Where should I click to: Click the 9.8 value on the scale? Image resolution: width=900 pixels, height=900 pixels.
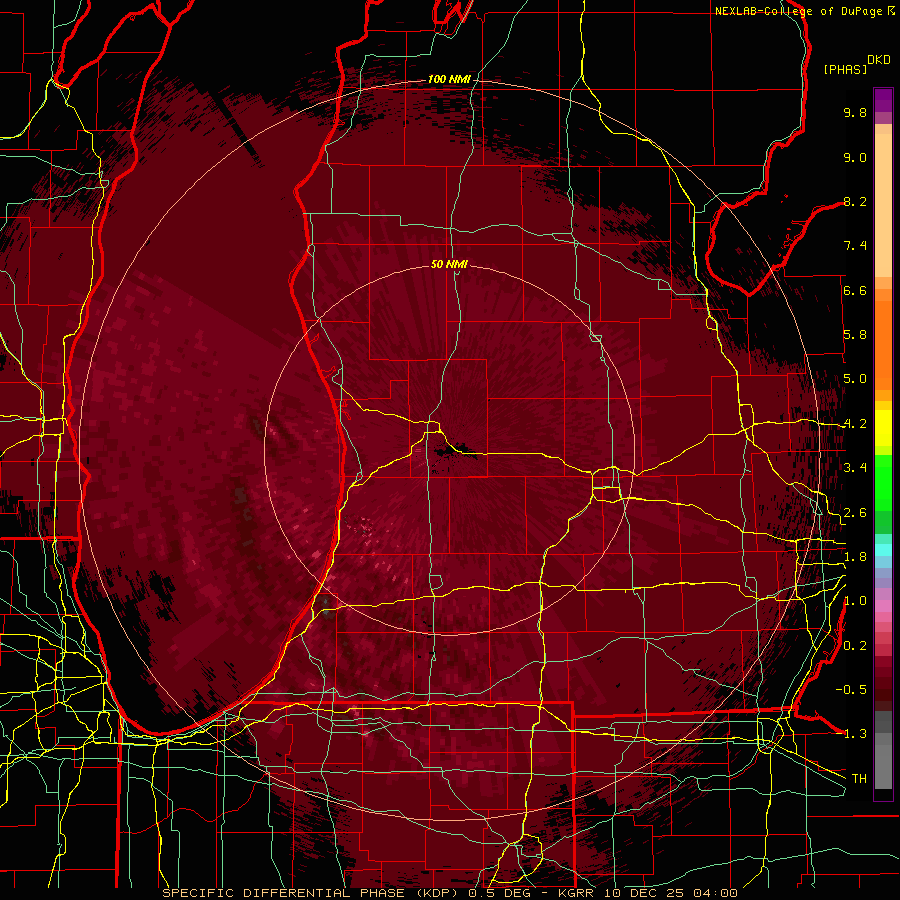pos(855,112)
